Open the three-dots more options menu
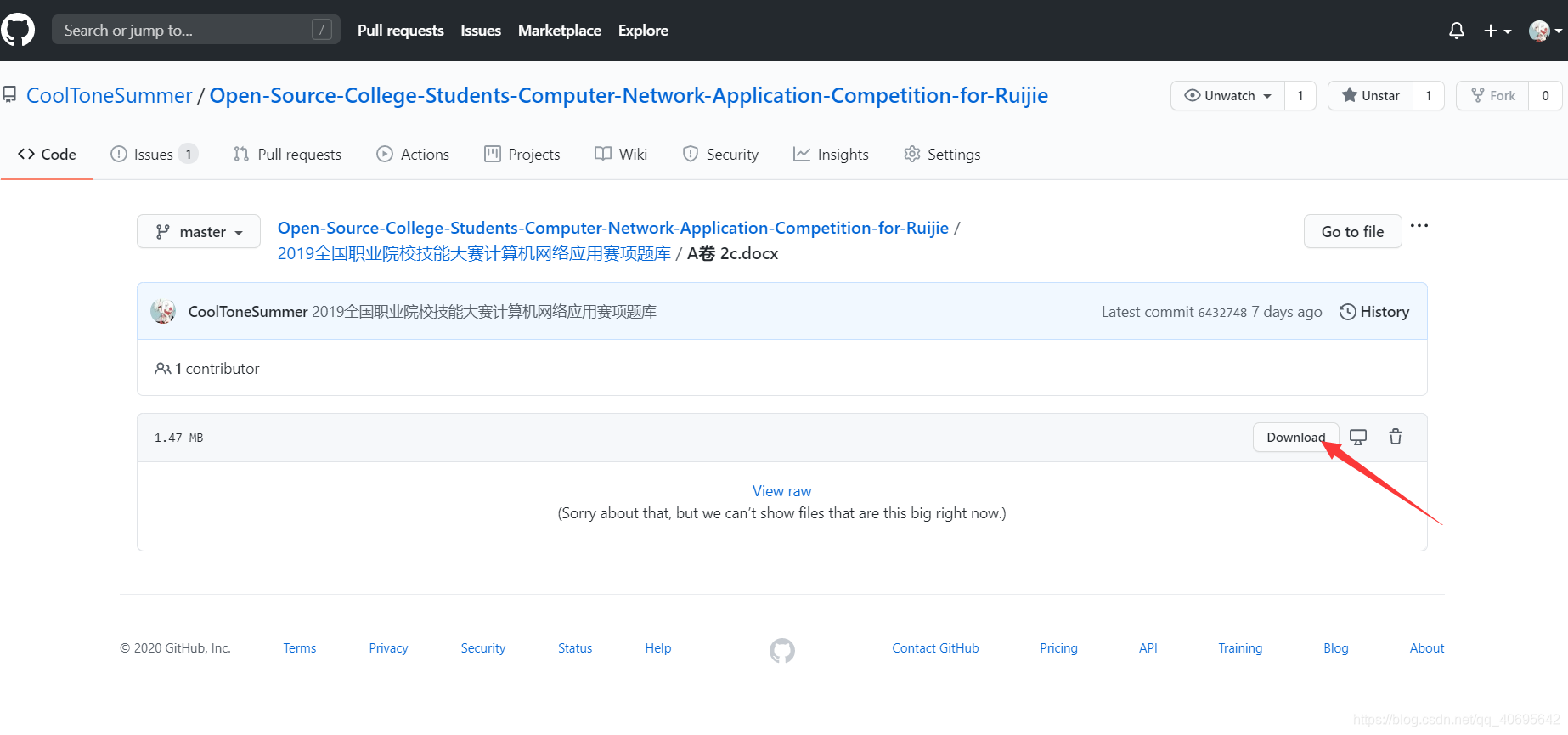1568x735 pixels. (x=1419, y=226)
